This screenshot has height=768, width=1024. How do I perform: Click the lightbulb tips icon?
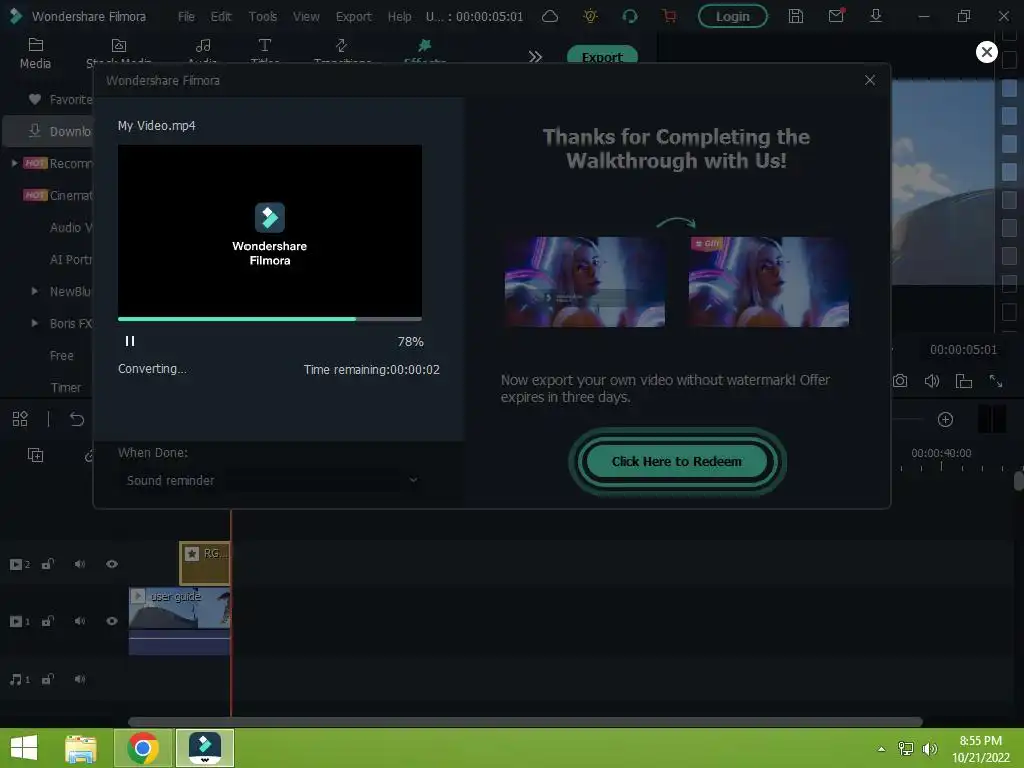590,16
